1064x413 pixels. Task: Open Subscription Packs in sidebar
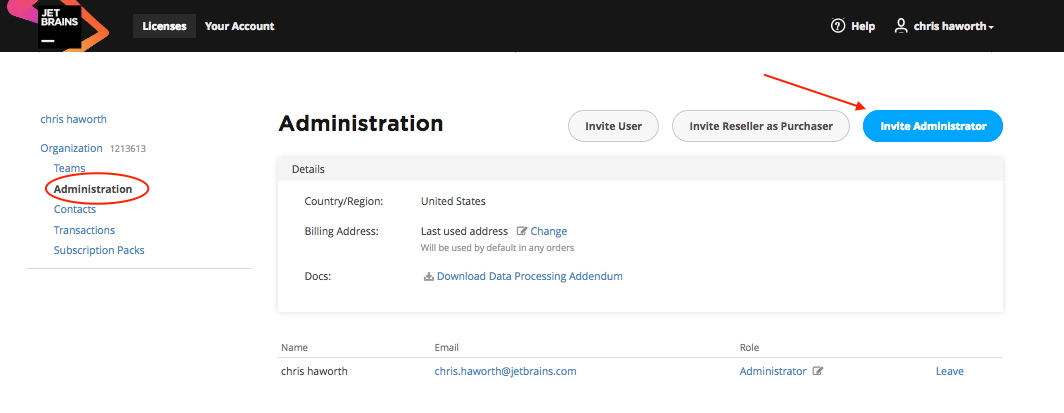pyautogui.click(x=99, y=250)
